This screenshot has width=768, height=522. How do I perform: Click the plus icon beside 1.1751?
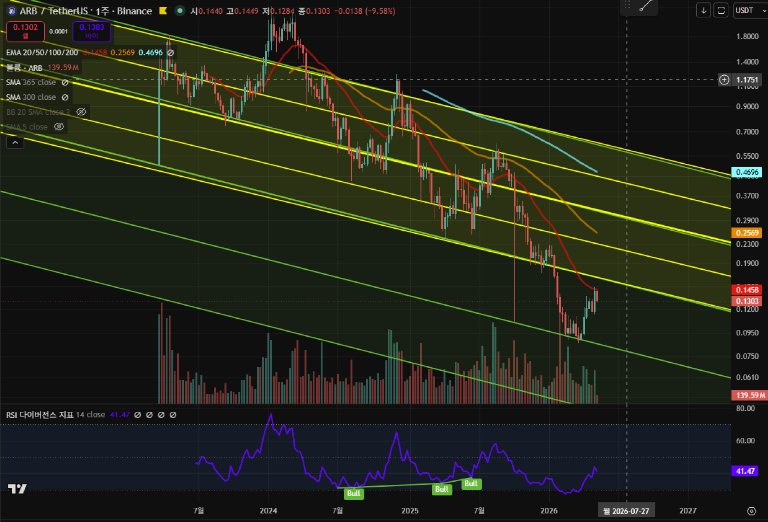point(724,79)
